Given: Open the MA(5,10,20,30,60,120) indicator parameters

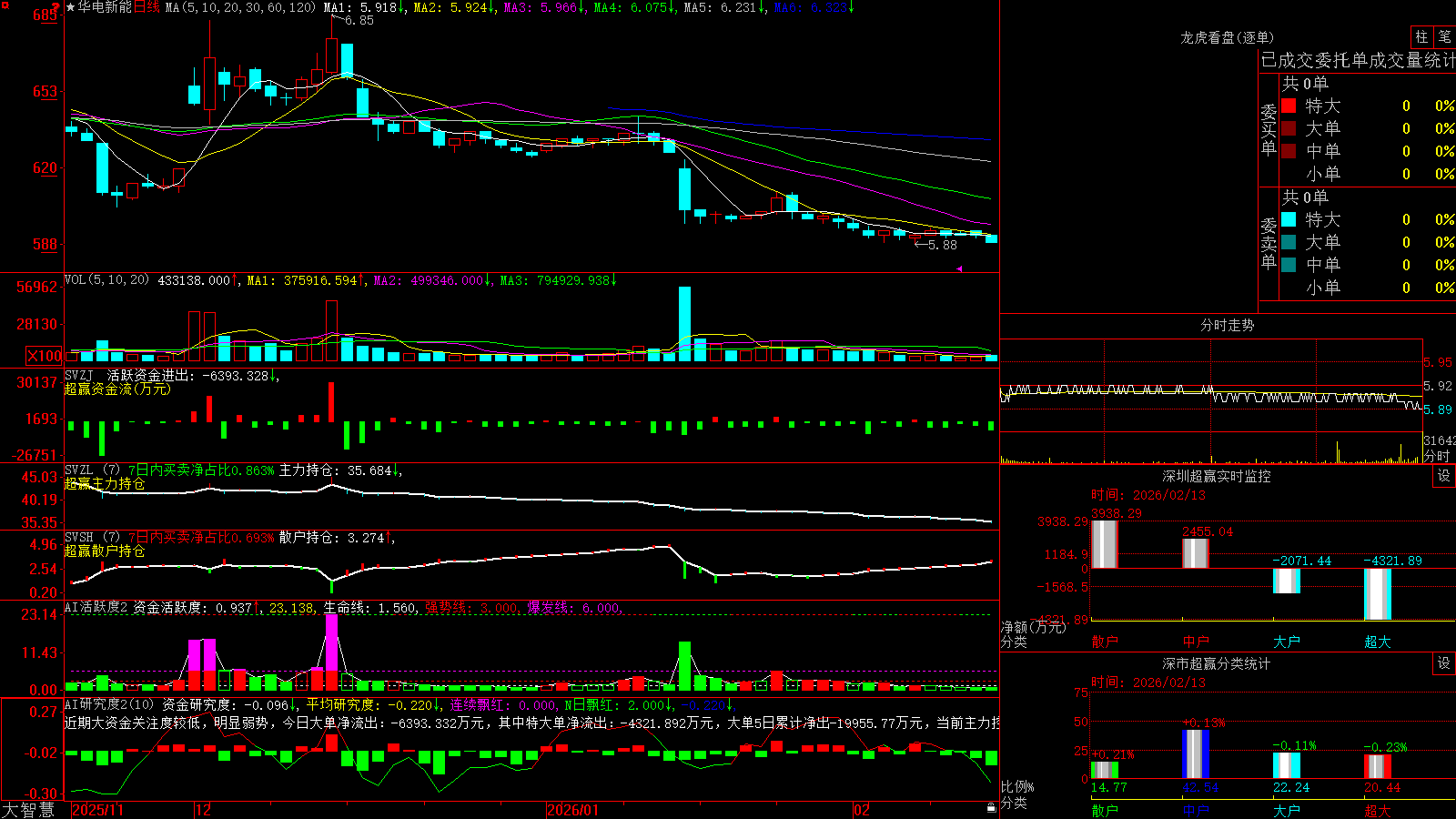Looking at the screenshot, I should coord(240,7).
